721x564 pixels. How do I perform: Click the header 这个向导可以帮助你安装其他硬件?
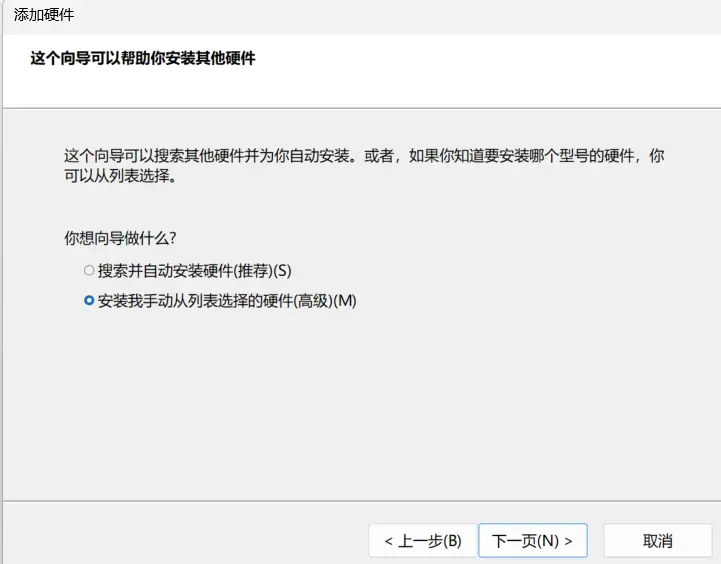143,59
